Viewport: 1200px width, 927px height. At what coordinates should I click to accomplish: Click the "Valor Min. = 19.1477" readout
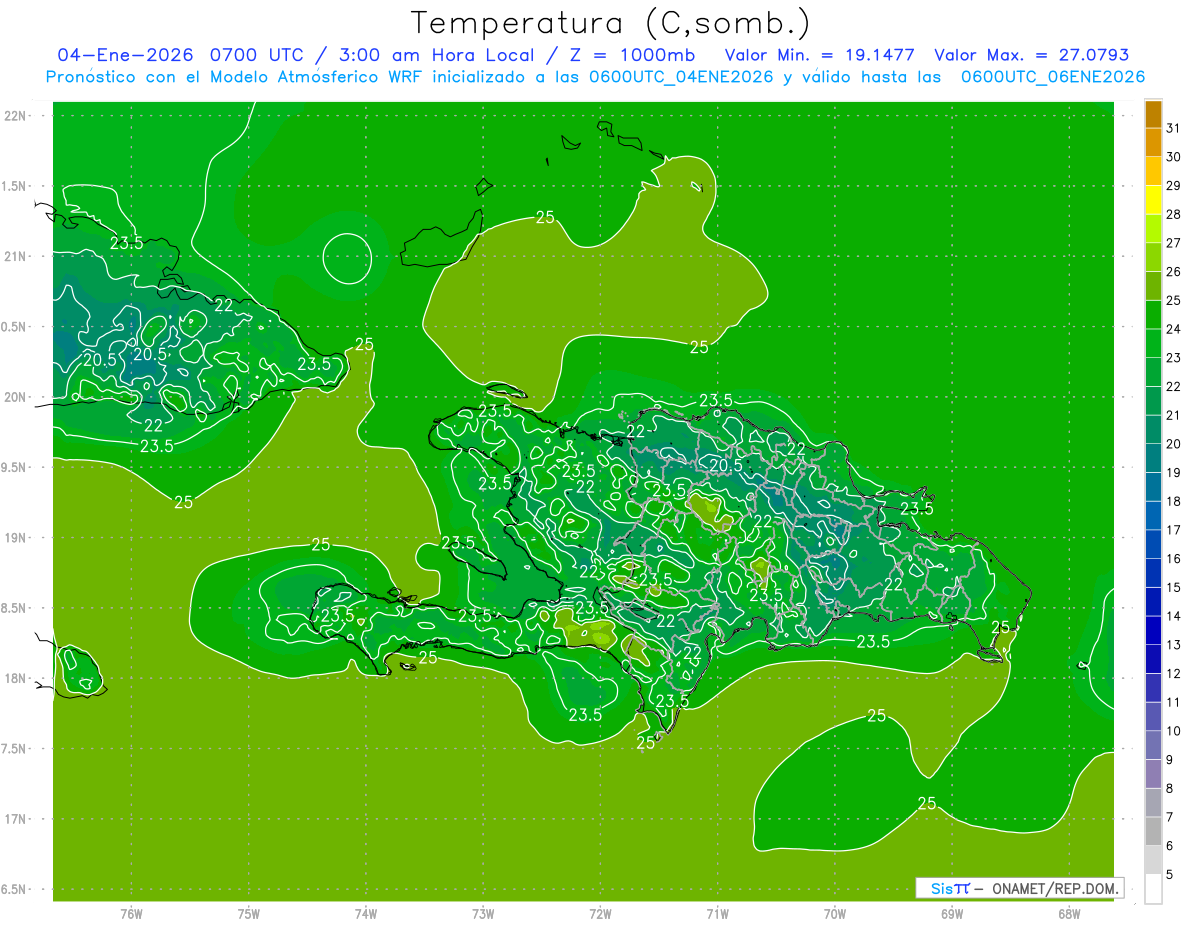tap(819, 55)
